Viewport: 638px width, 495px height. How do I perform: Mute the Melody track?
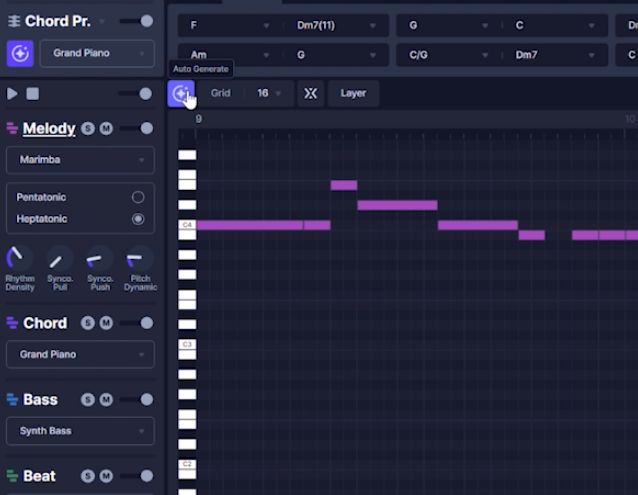click(x=106, y=128)
